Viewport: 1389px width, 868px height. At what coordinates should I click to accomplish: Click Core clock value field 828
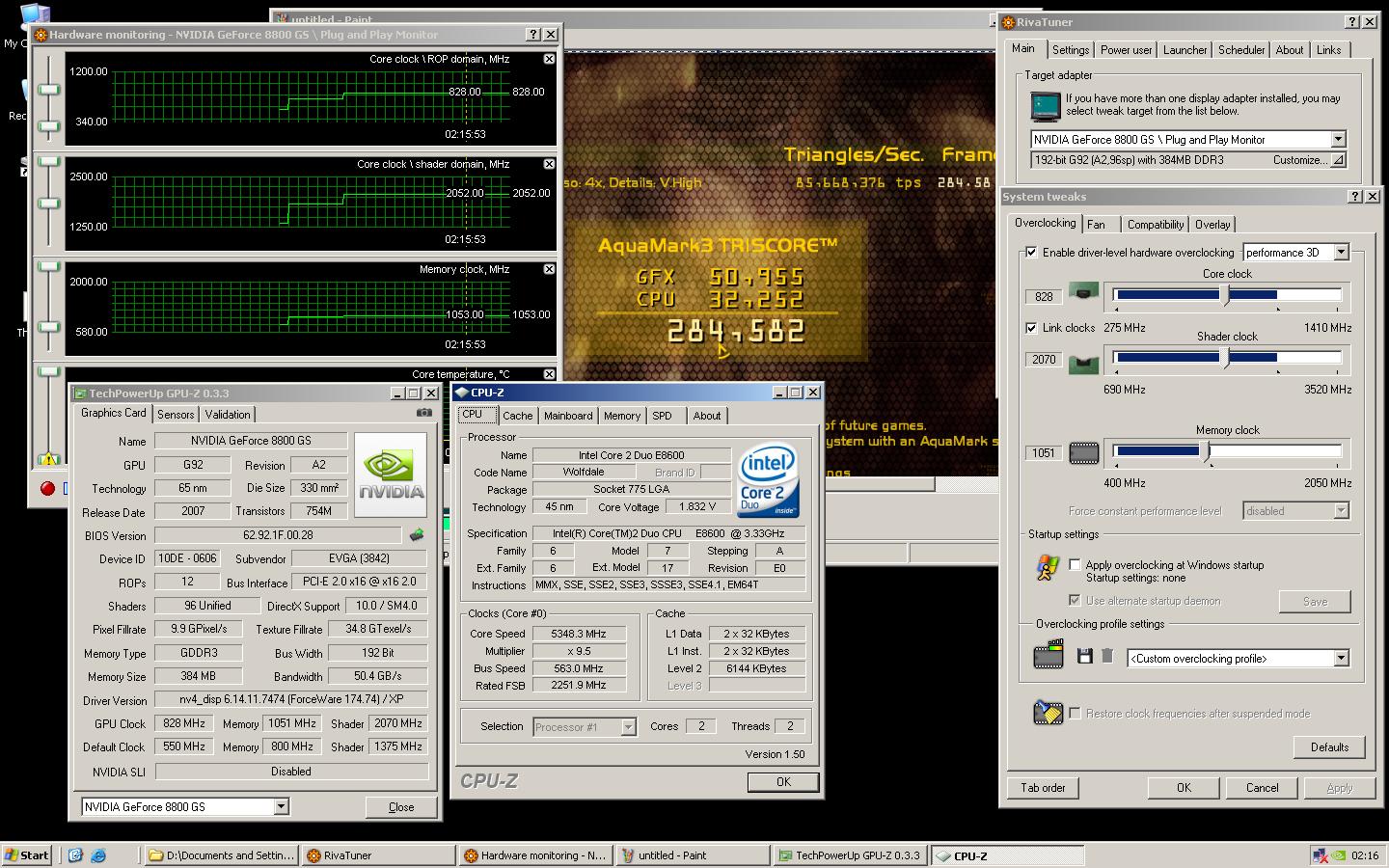tap(1044, 296)
